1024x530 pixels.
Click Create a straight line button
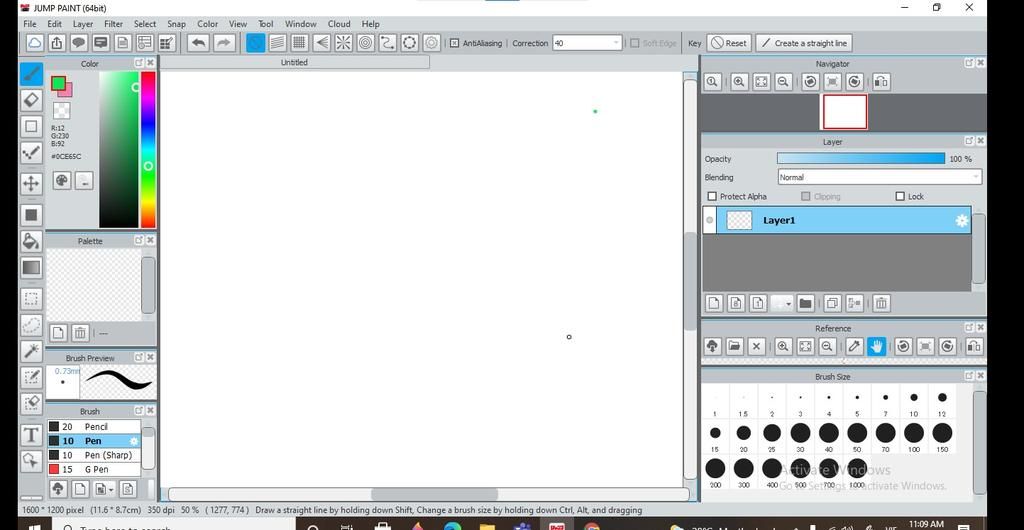coord(804,43)
